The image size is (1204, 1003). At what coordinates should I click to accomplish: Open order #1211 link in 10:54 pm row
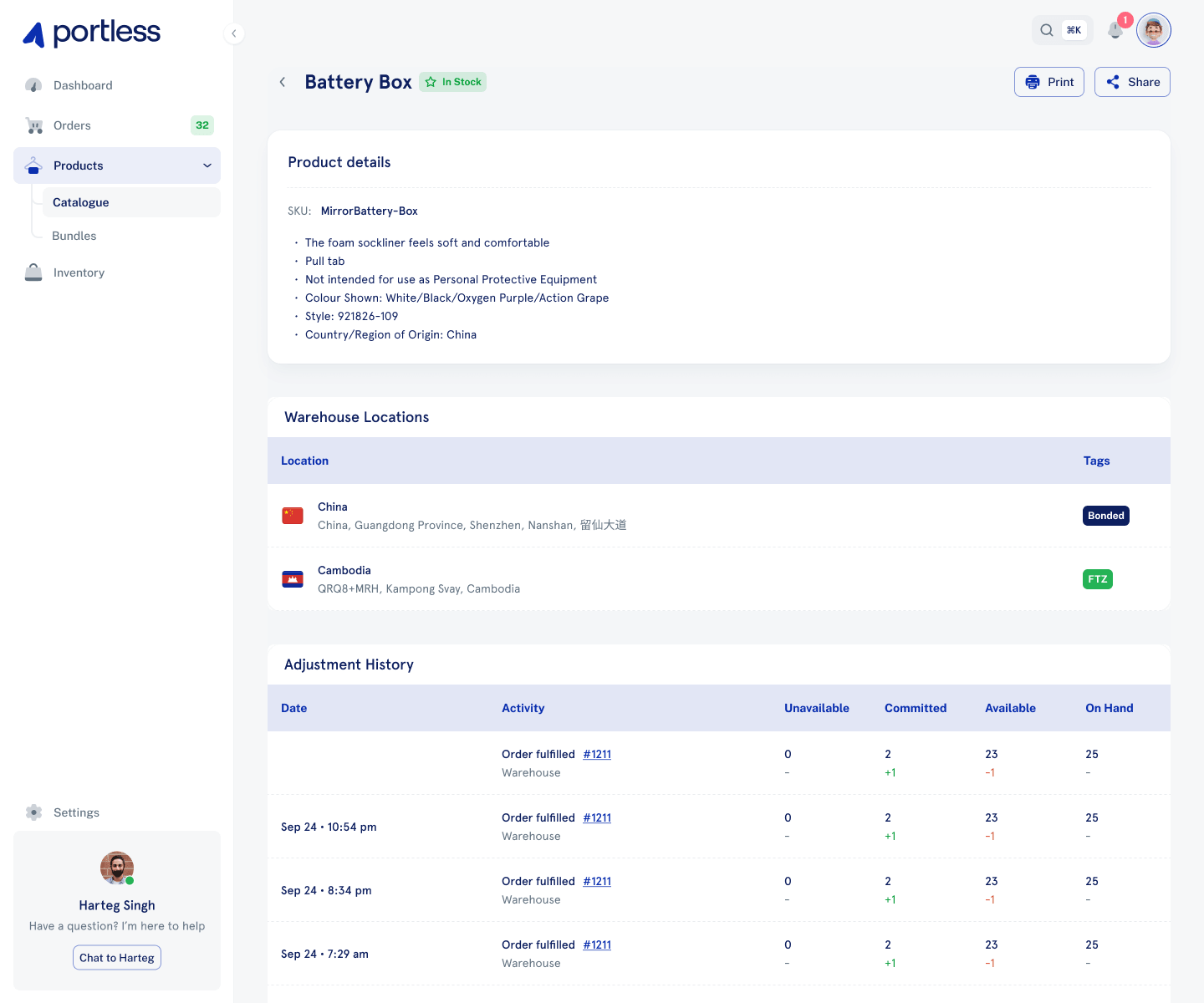pyautogui.click(x=597, y=817)
